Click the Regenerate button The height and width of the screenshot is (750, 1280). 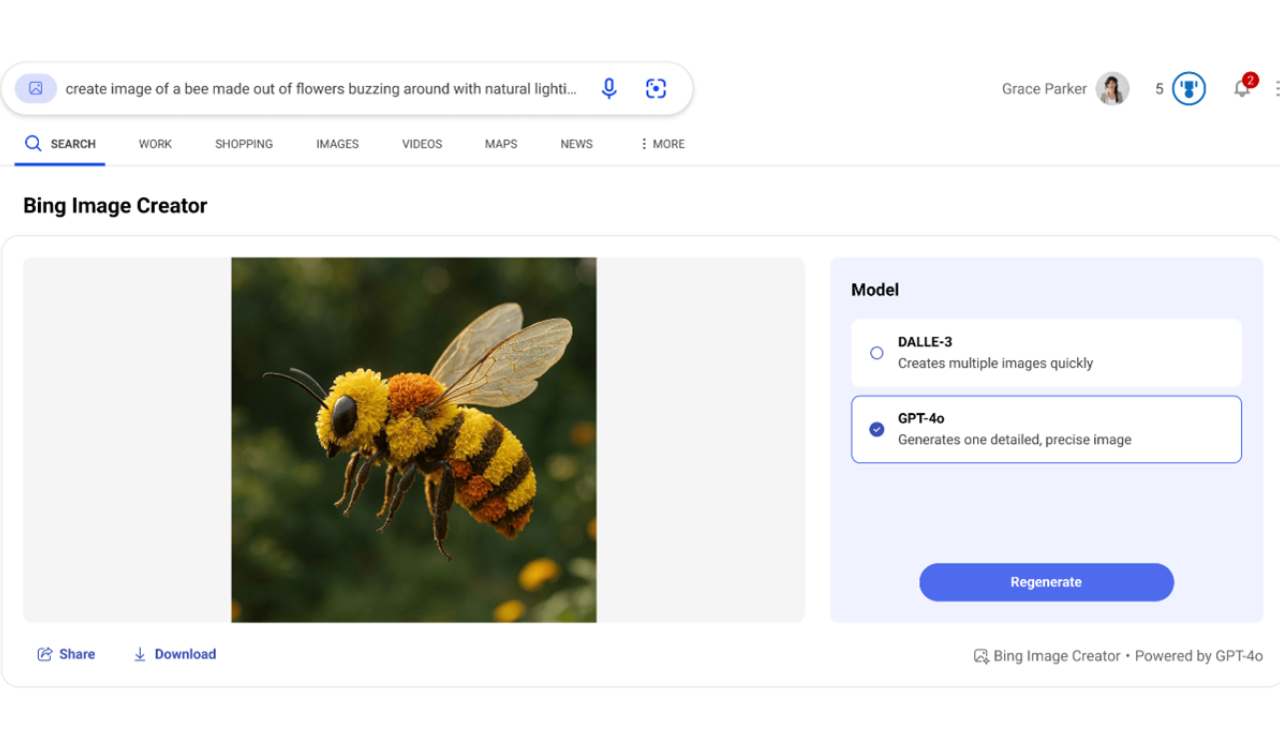pos(1046,582)
